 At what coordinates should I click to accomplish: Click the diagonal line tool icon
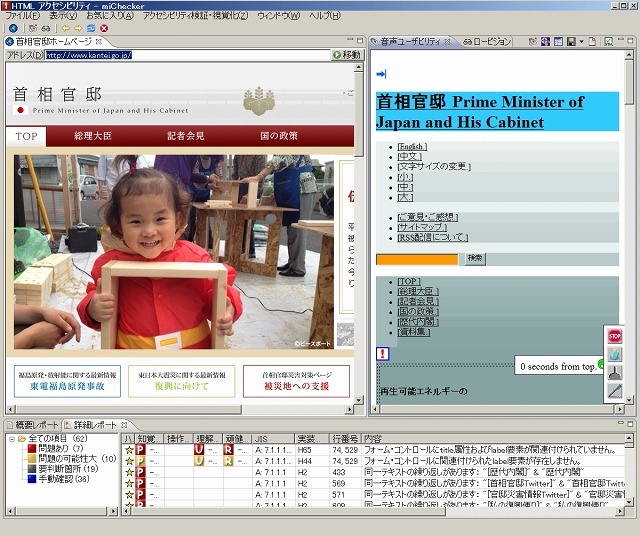(615, 391)
